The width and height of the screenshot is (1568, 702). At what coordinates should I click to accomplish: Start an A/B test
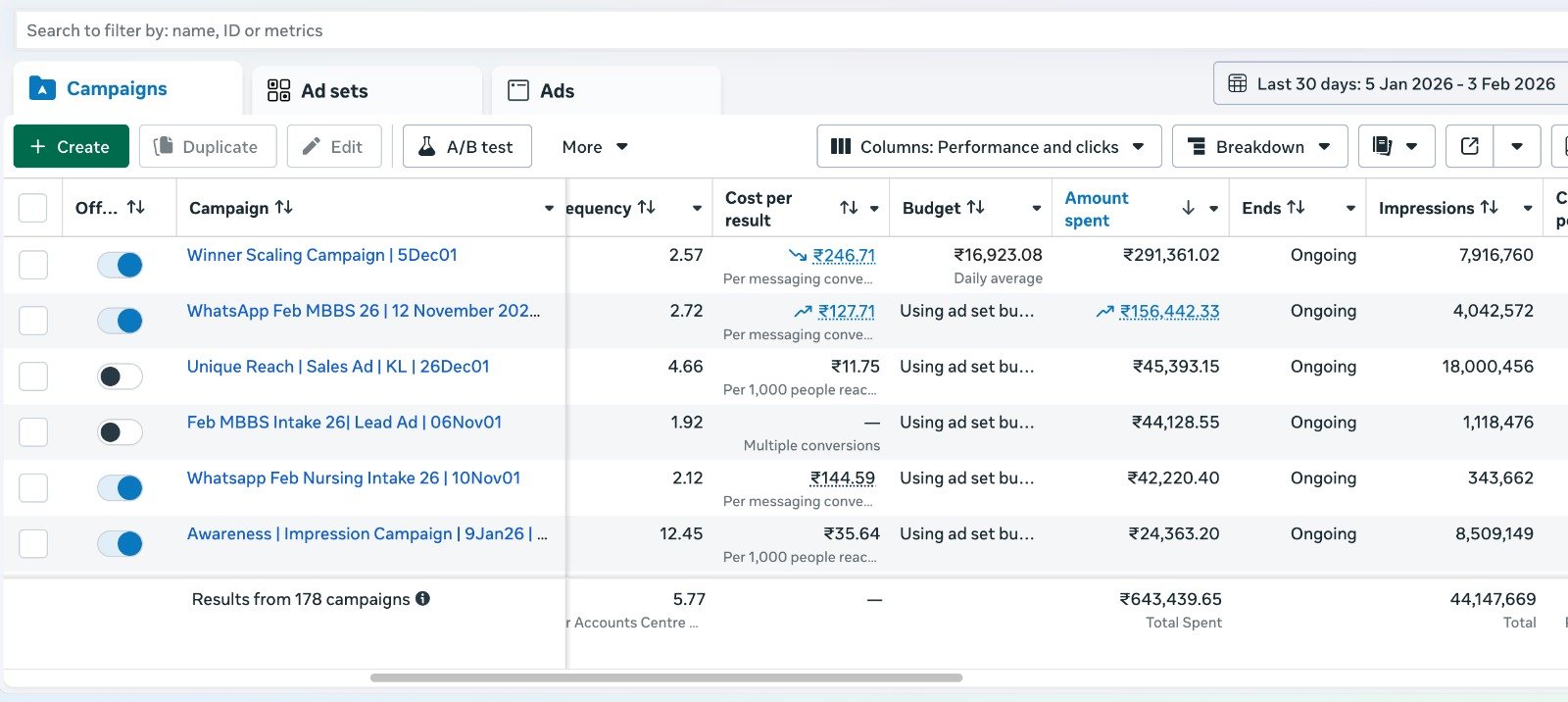click(466, 146)
